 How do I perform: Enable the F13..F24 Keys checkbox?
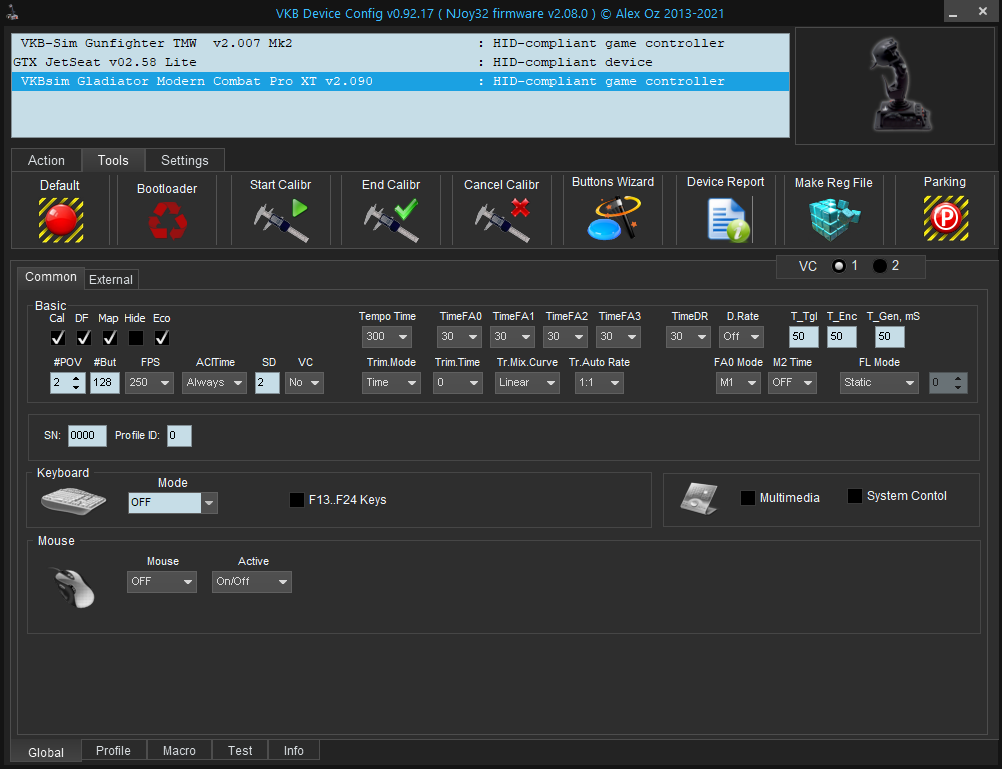297,500
